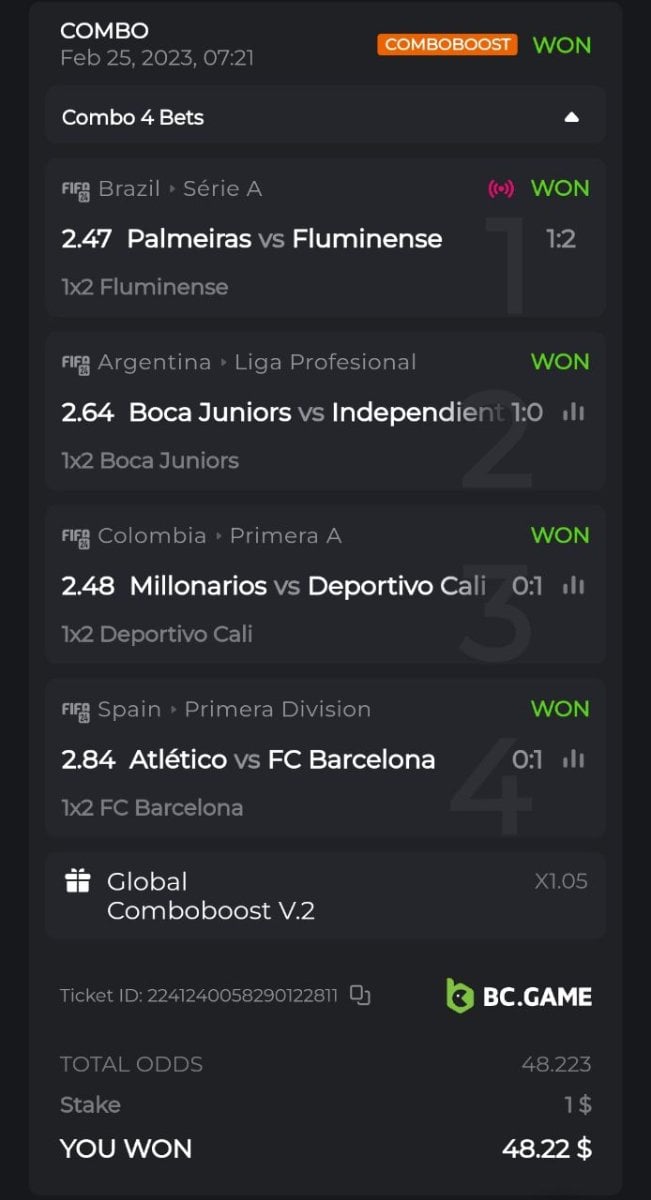Click the Brazil Série A league label

pos(180,188)
